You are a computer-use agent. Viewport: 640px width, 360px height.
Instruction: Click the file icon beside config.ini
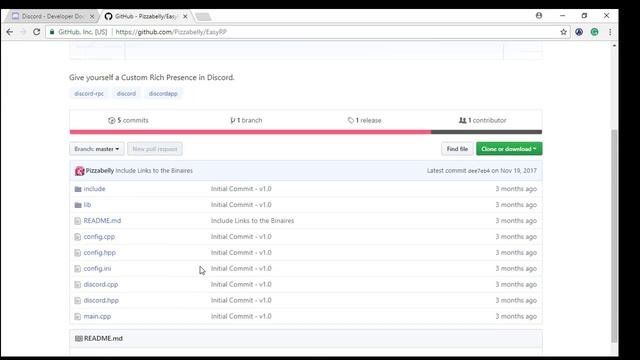point(78,269)
